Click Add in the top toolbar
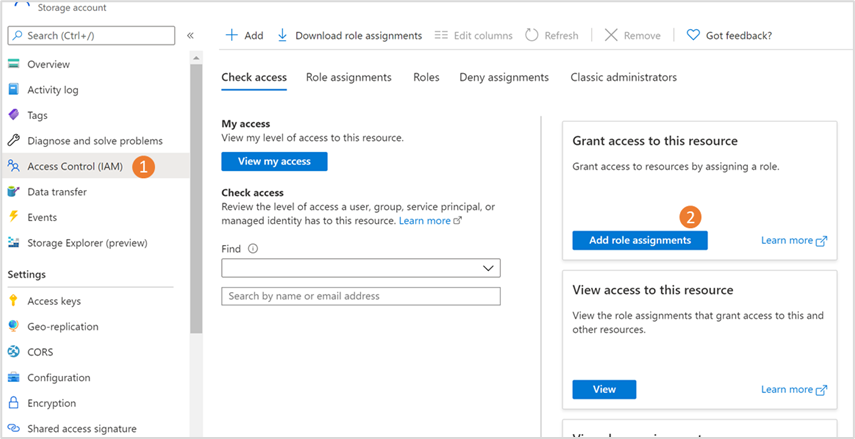855x439 pixels. coord(244,35)
